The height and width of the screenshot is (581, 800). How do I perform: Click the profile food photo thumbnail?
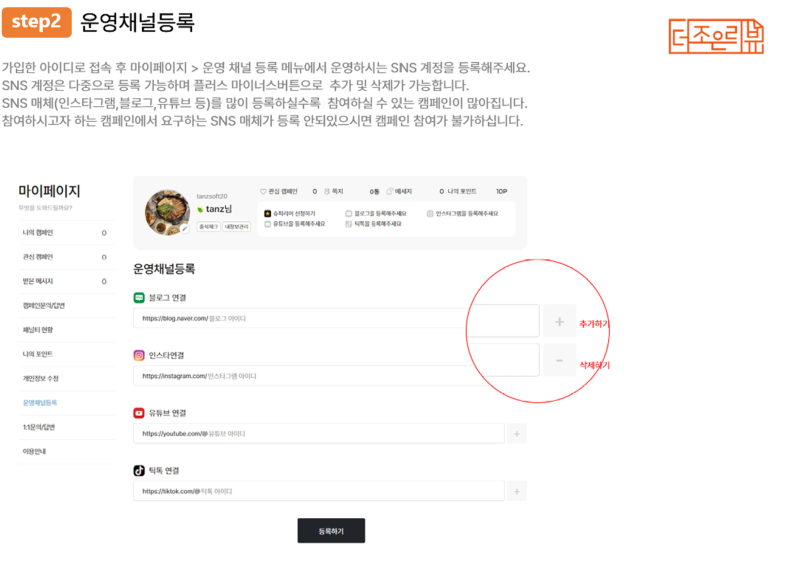click(167, 211)
